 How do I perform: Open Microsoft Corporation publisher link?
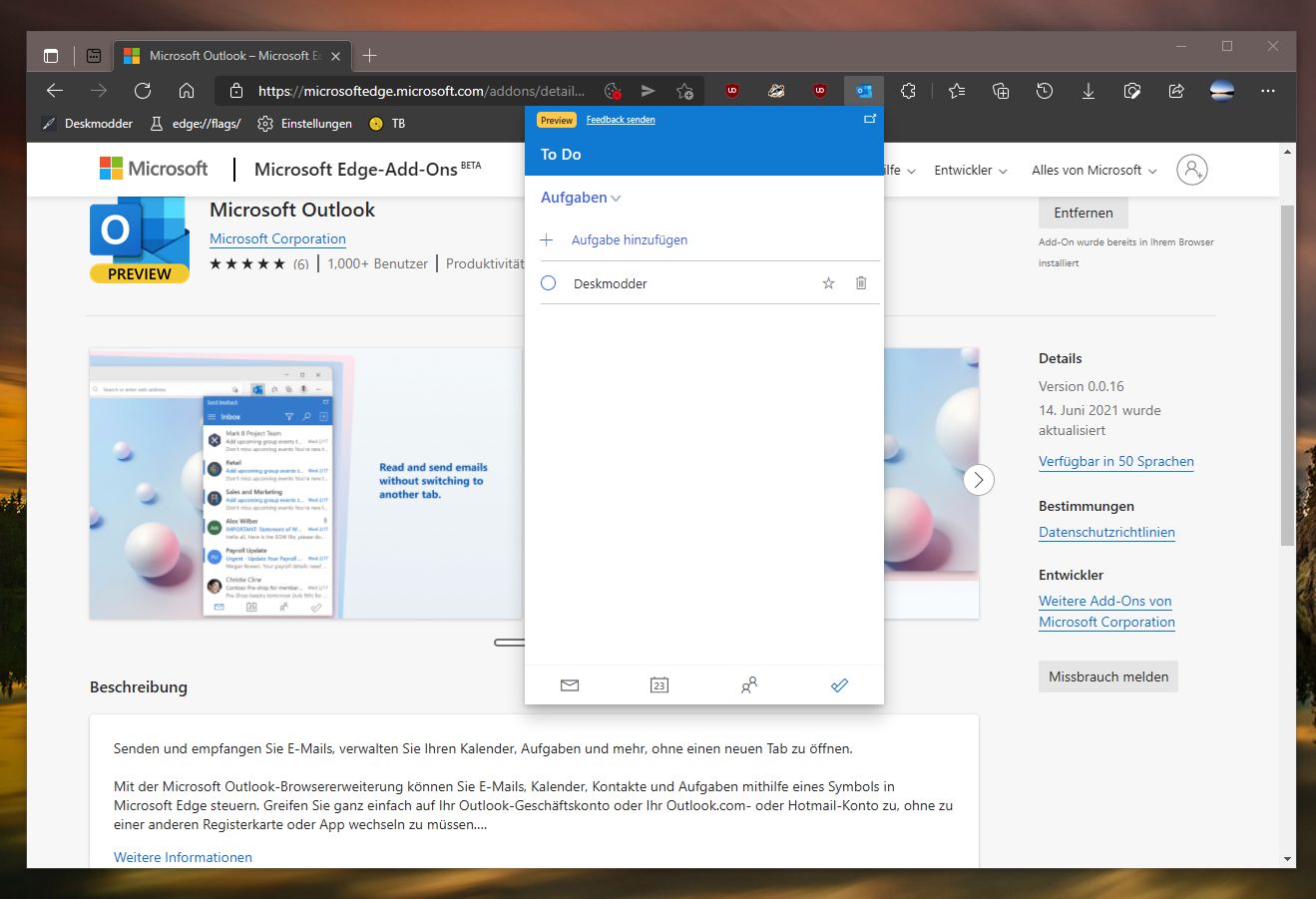[277, 239]
